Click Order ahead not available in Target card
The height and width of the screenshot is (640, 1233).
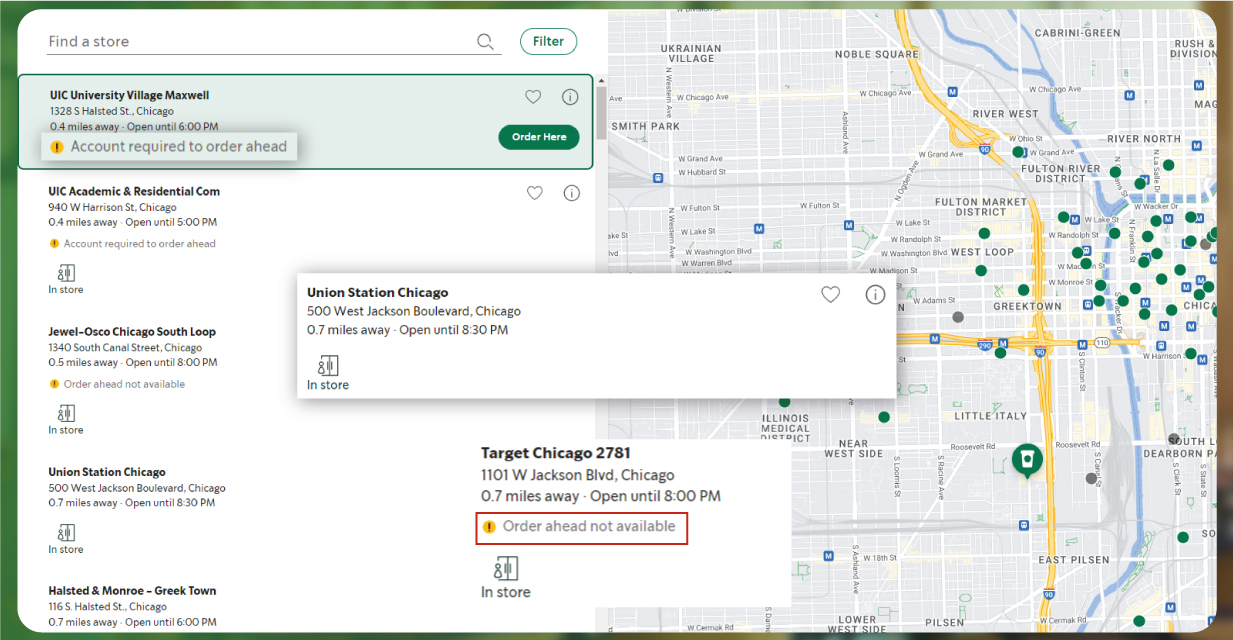589,526
